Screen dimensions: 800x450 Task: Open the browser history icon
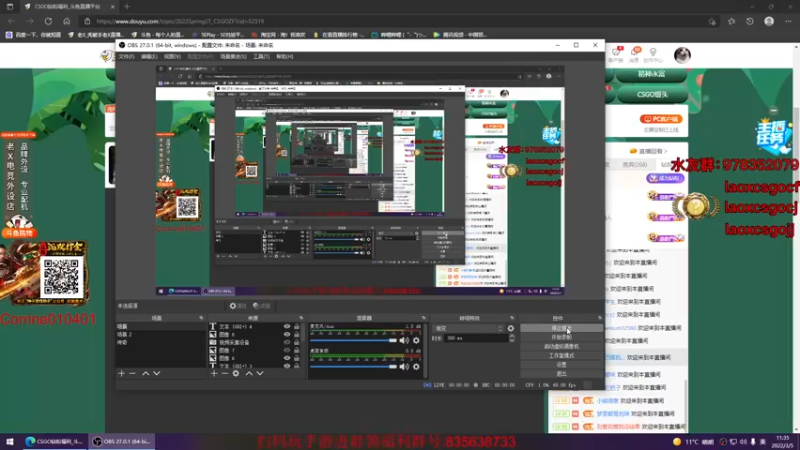pyautogui.click(x=750, y=21)
